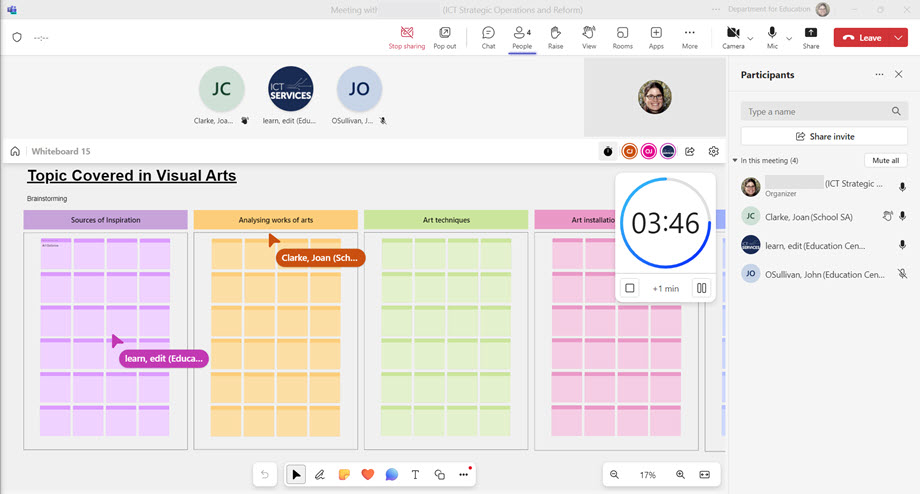This screenshot has width=920, height=494.
Task: Add +1 min to timer
Action: [665, 289]
